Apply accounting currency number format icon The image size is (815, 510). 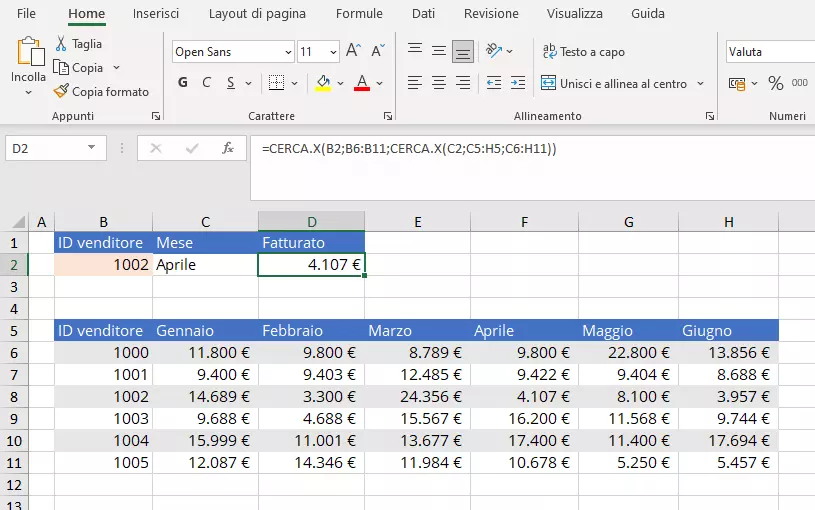pos(737,83)
